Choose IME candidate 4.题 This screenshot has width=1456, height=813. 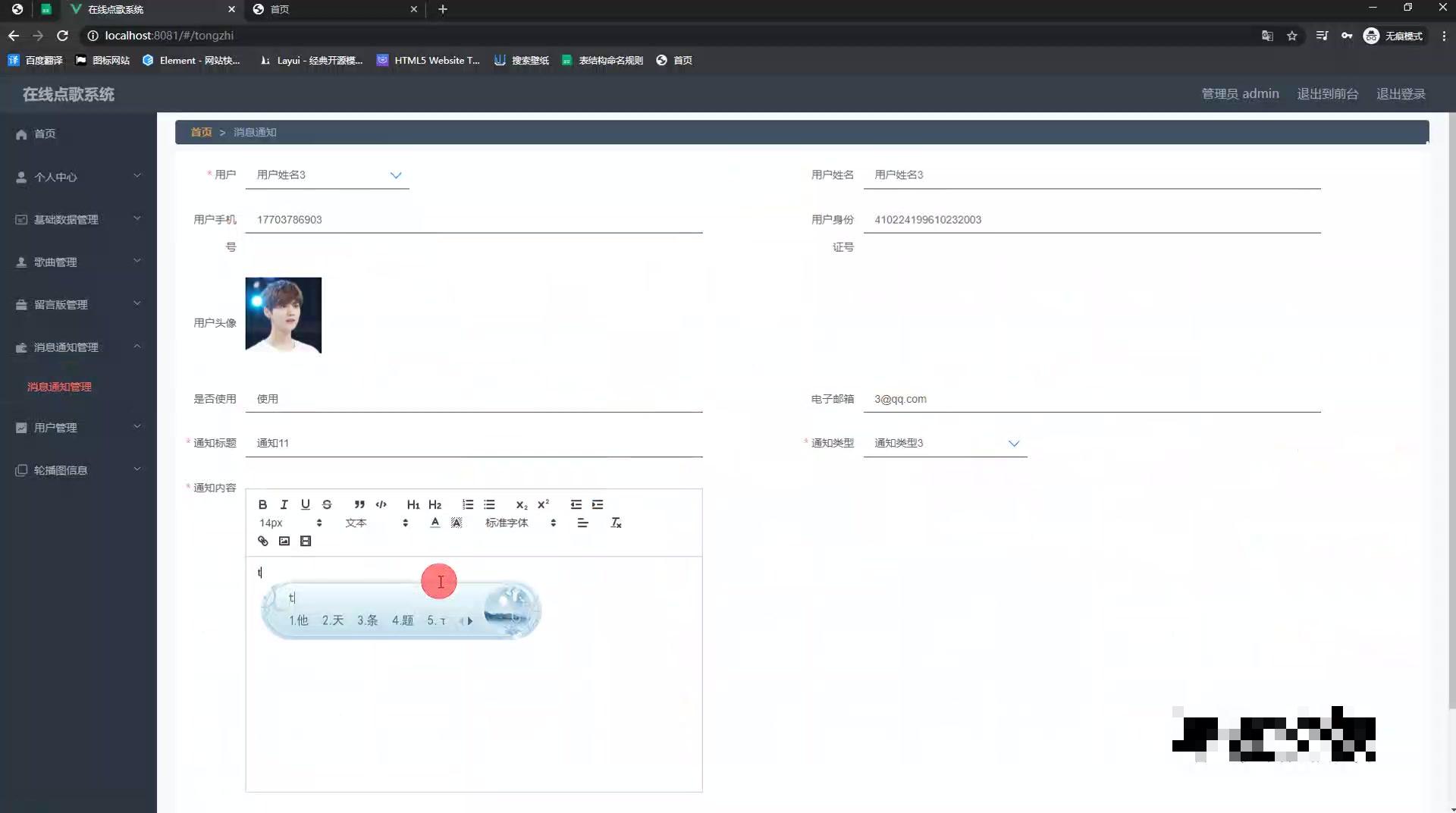403,620
